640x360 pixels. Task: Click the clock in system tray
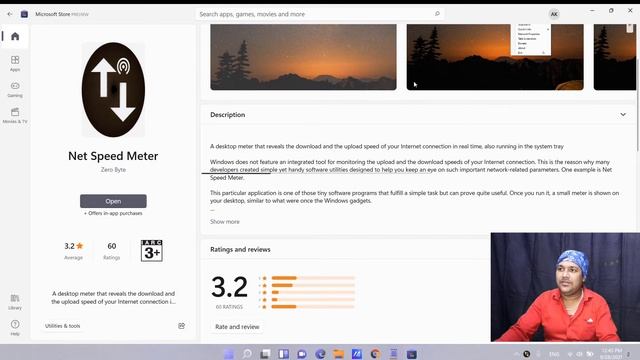pos(611,353)
